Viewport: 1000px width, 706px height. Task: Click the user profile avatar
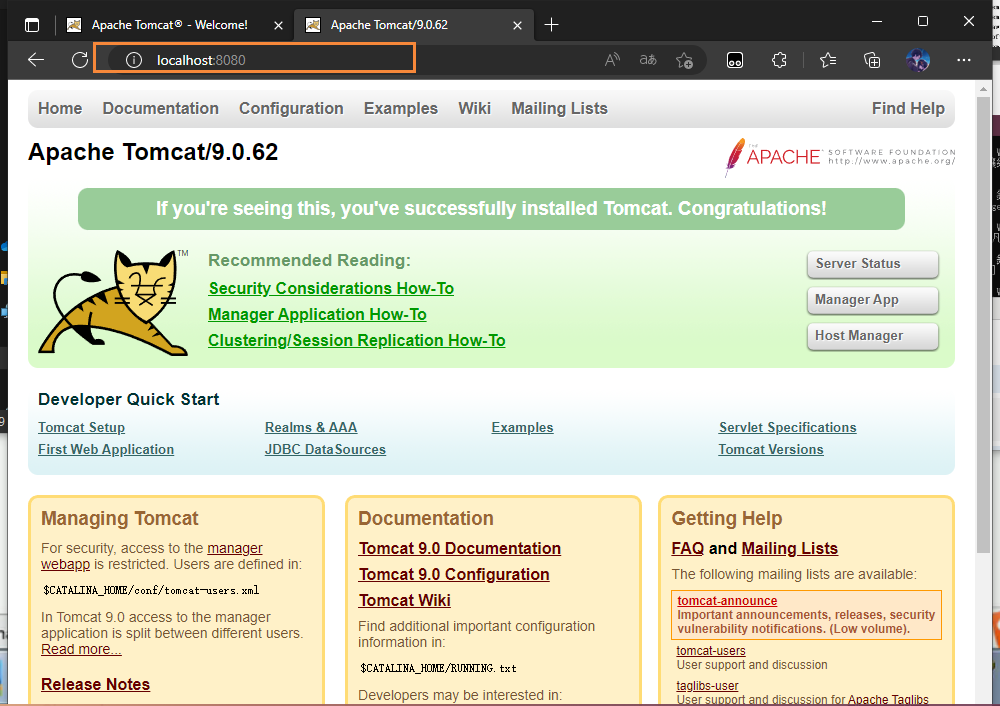coord(918,60)
